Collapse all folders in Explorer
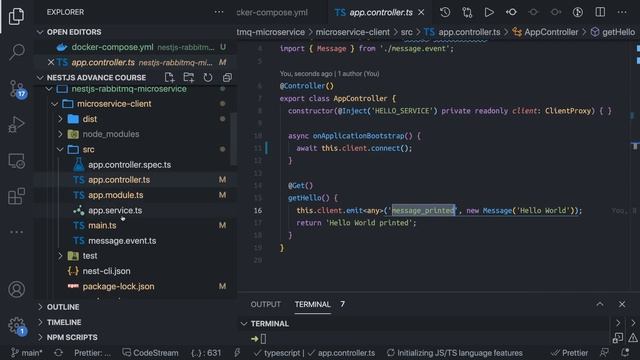 click(227, 77)
